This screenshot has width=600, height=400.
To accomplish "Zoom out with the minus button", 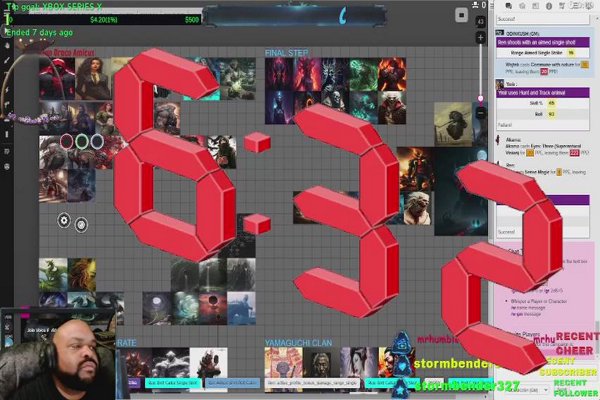I will coord(481,113).
